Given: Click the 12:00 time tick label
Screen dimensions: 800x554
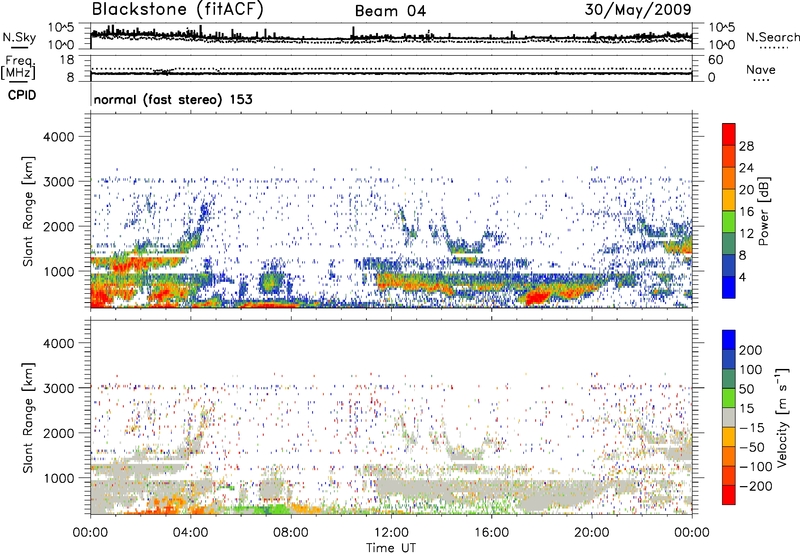Looking at the screenshot, I should [391, 533].
